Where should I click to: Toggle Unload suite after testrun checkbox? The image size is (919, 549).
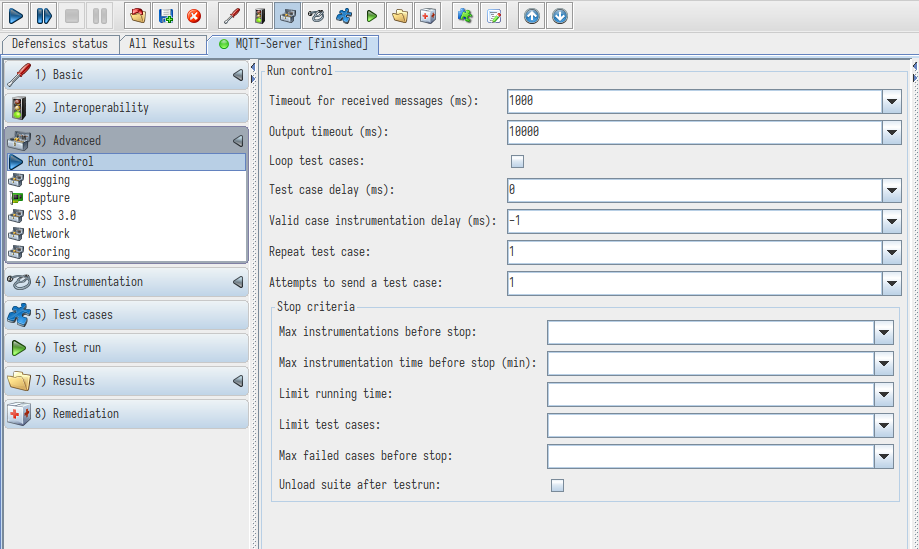coord(557,485)
